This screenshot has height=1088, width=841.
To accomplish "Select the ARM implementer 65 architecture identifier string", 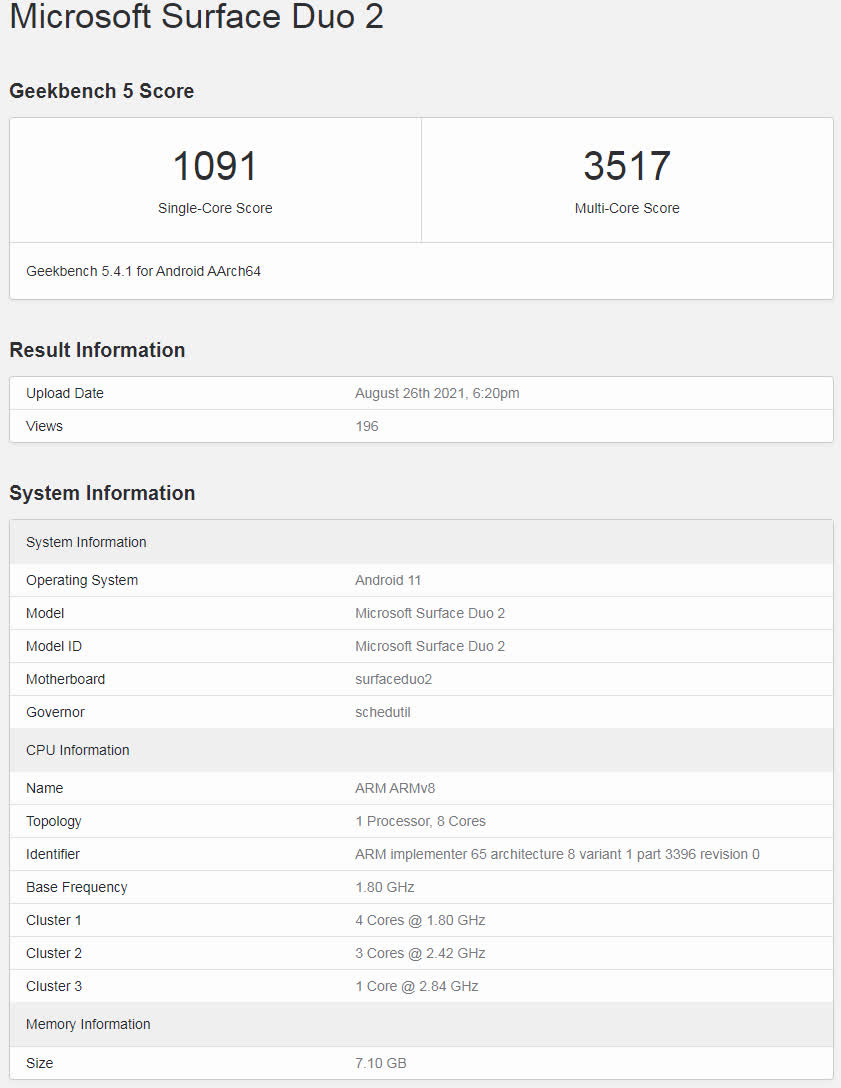I will (x=557, y=854).
